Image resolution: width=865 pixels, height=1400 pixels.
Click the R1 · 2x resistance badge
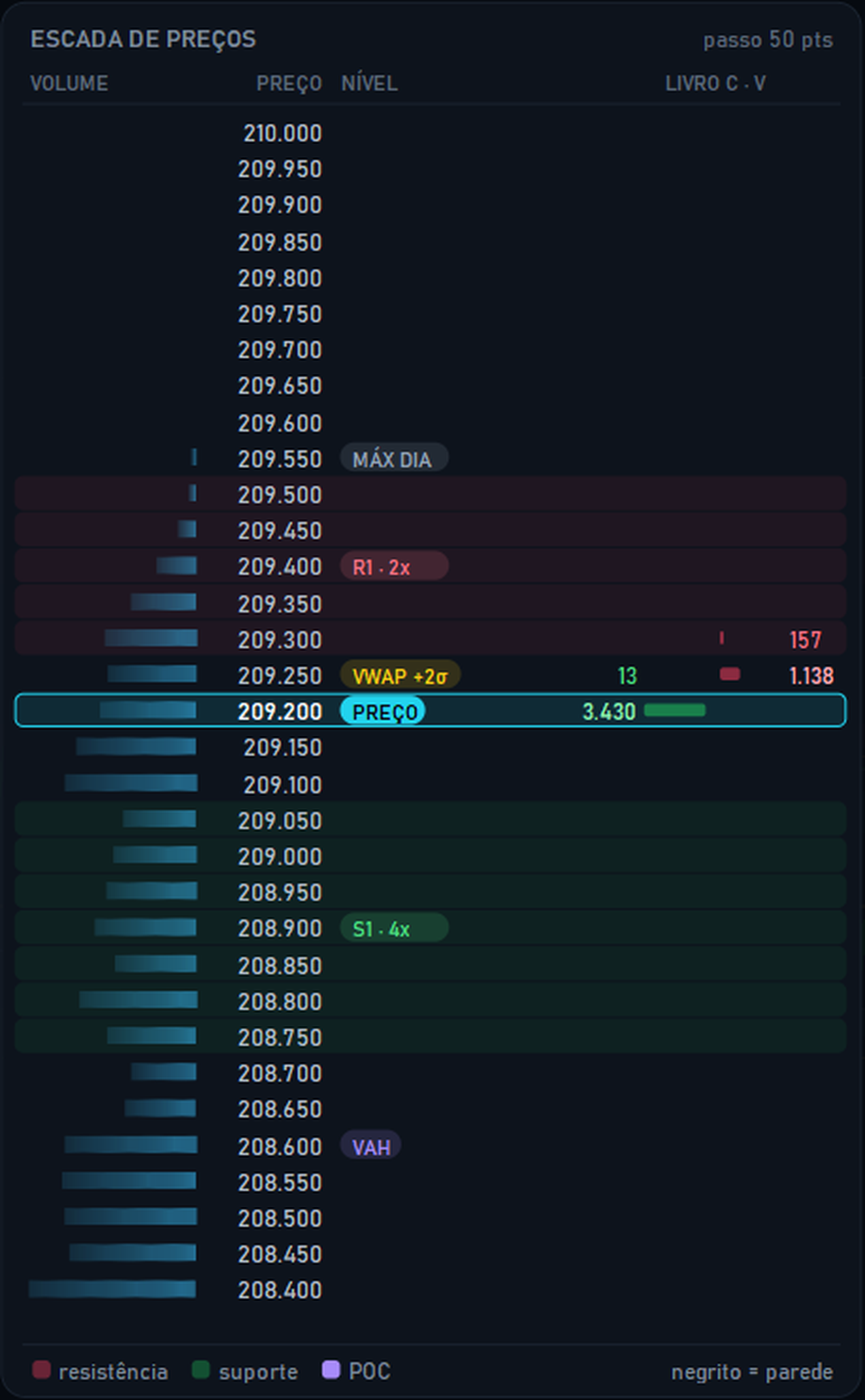coord(393,567)
